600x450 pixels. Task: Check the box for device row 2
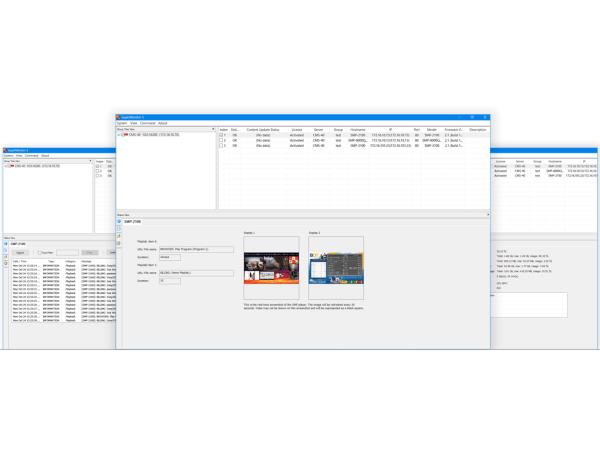[221, 141]
